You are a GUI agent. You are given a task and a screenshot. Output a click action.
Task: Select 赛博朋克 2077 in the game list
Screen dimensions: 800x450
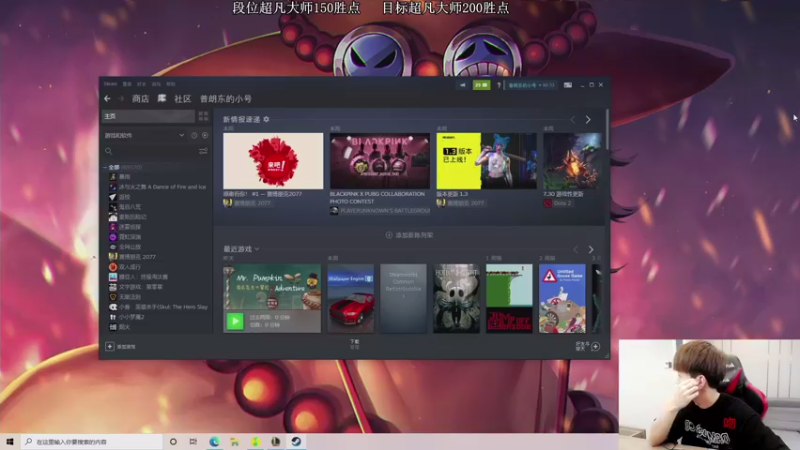(133, 257)
